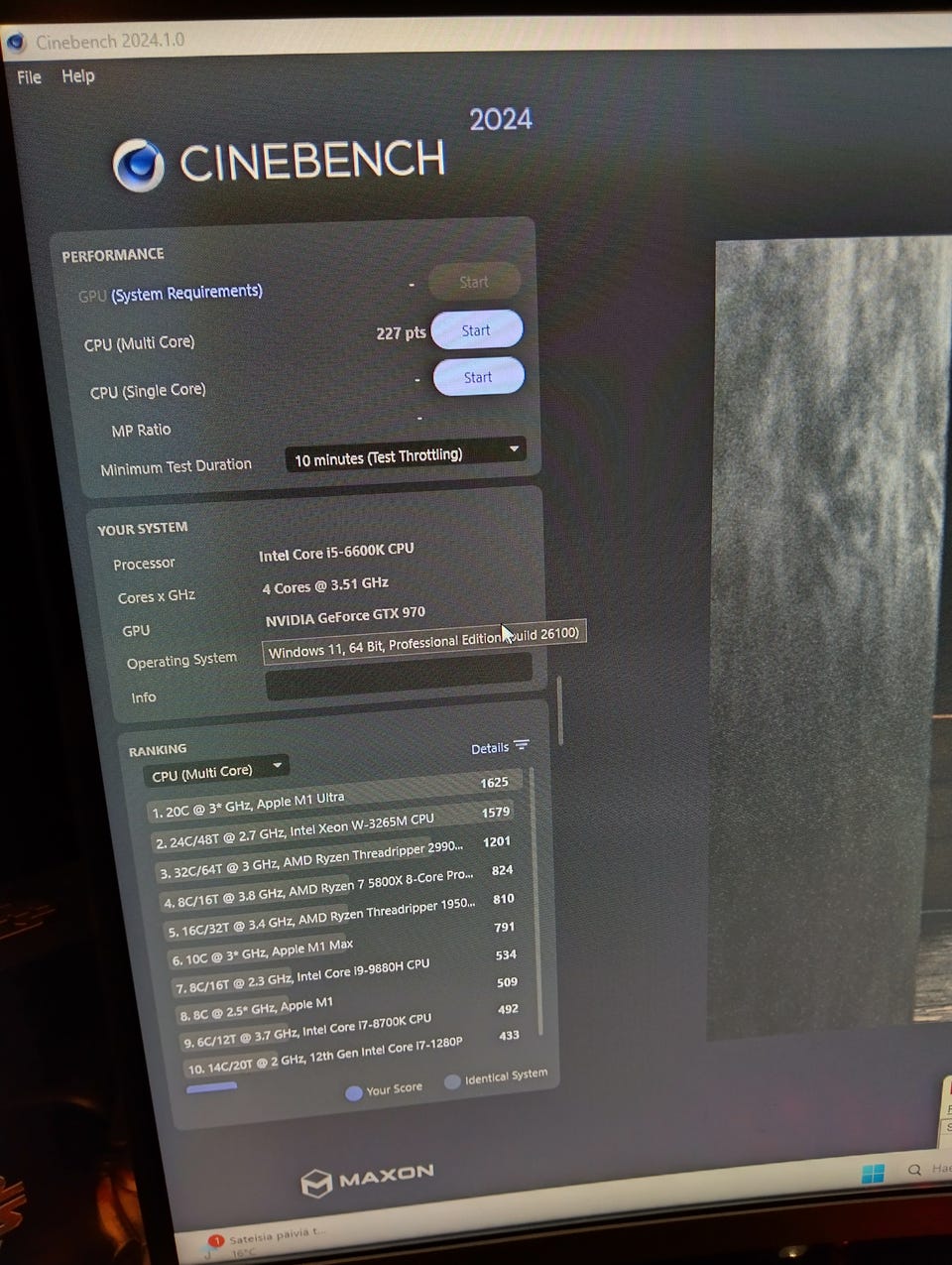Click the Identical System legend dot

tap(452, 1081)
